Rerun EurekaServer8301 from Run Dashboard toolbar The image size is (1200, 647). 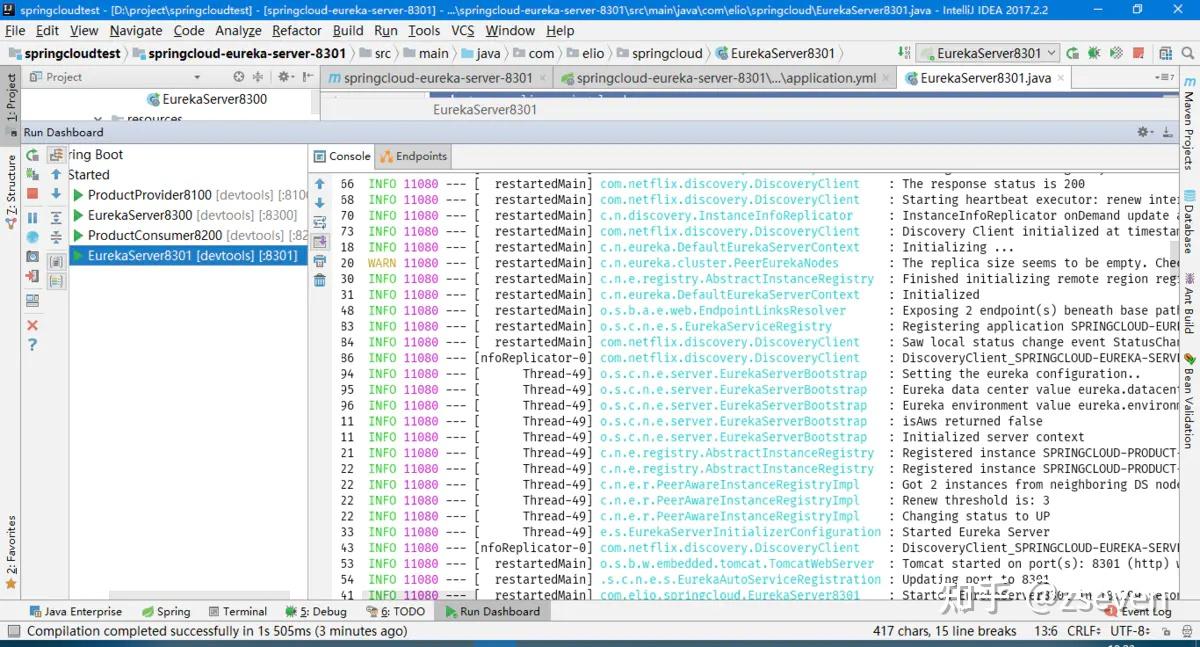click(x=32, y=155)
